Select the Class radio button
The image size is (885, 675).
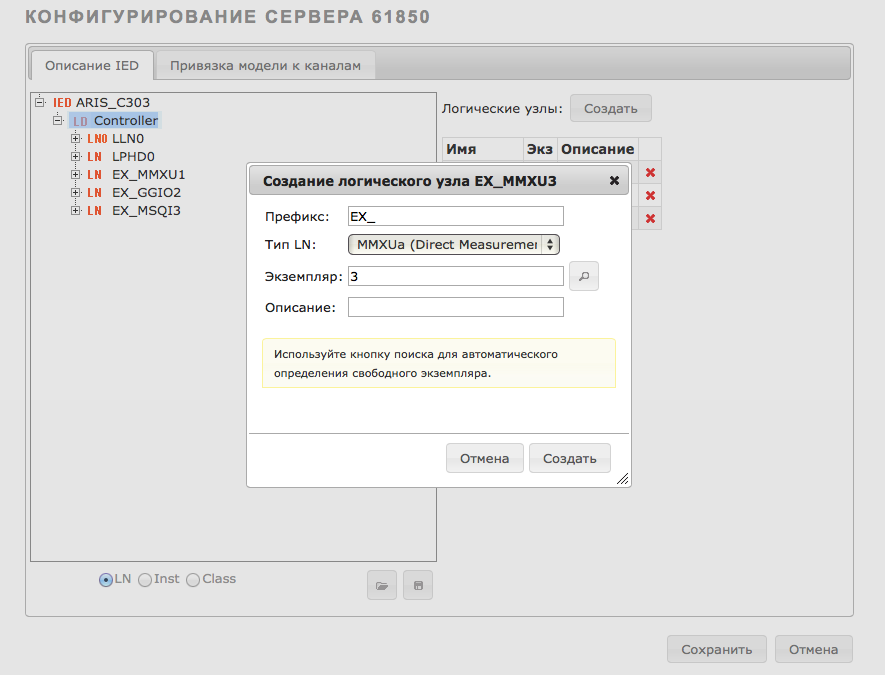pyautogui.click(x=193, y=580)
